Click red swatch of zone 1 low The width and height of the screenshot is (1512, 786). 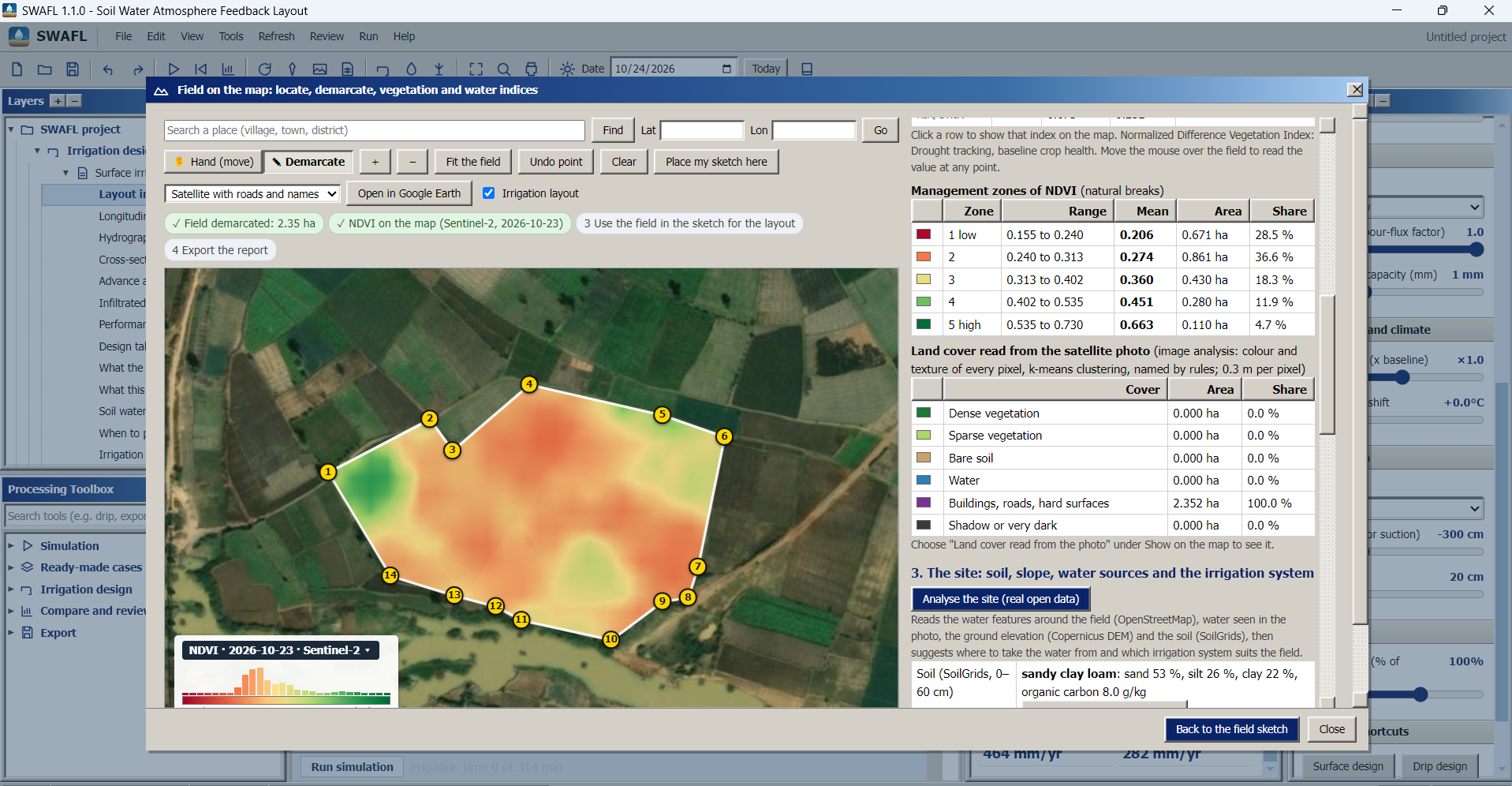924,234
